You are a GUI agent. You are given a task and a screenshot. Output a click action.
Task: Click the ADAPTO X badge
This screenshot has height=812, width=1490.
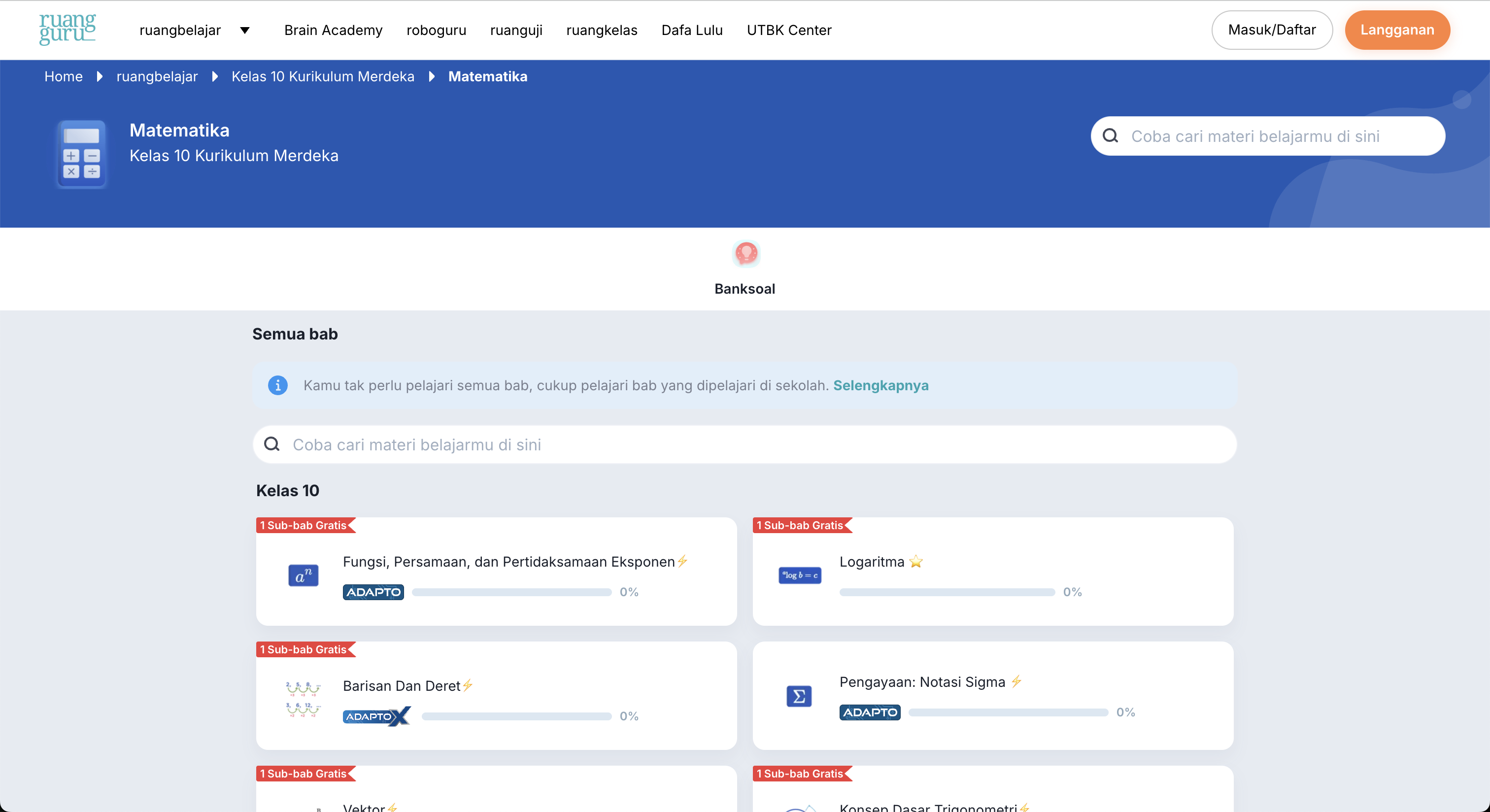[376, 716]
